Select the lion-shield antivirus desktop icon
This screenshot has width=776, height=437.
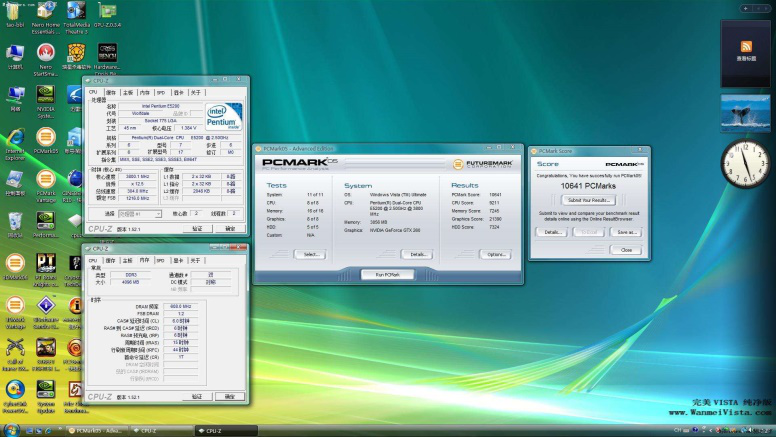pyautogui.click(x=76, y=57)
